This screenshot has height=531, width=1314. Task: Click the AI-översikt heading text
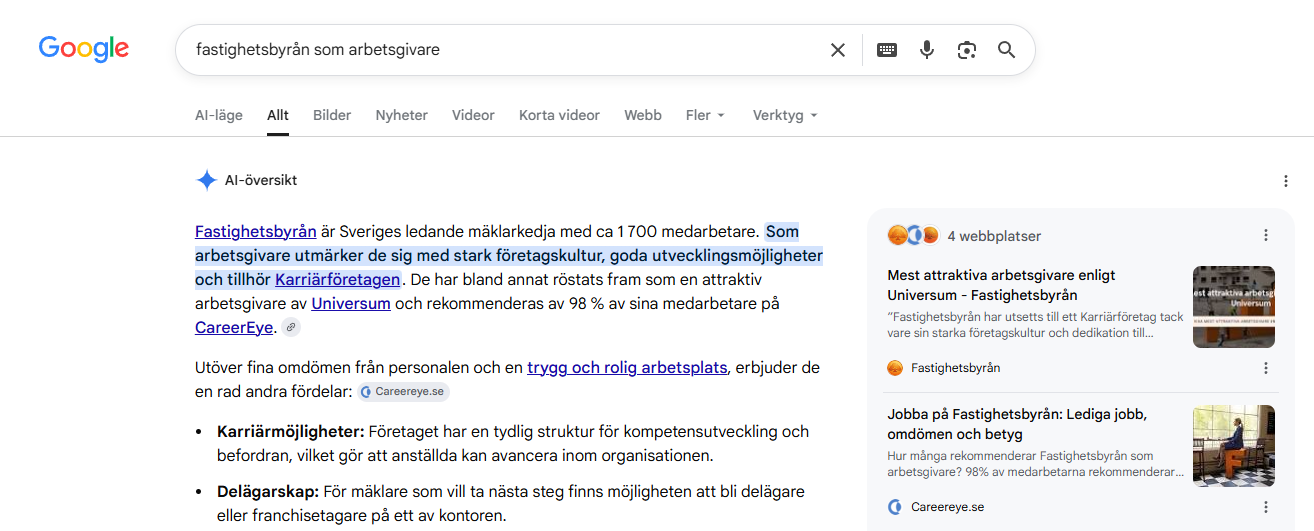[x=261, y=181]
